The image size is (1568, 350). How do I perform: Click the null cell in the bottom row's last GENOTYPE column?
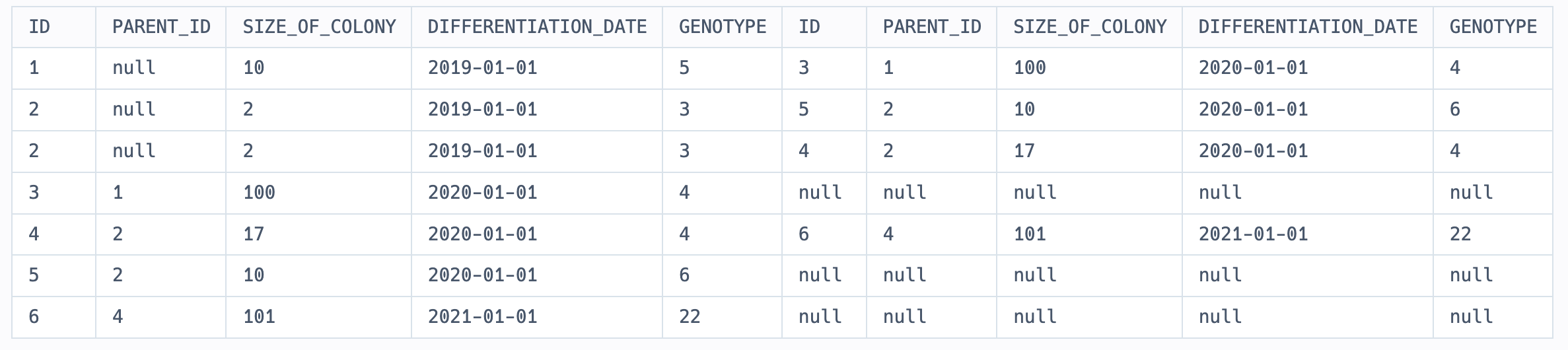point(1472,316)
